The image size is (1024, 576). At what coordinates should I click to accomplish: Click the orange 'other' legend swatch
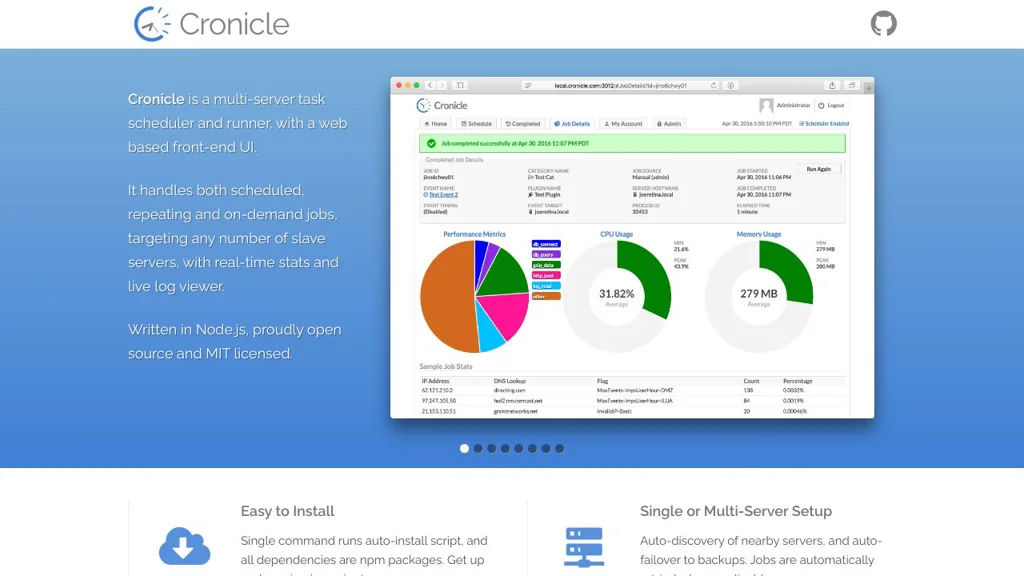[x=546, y=296]
